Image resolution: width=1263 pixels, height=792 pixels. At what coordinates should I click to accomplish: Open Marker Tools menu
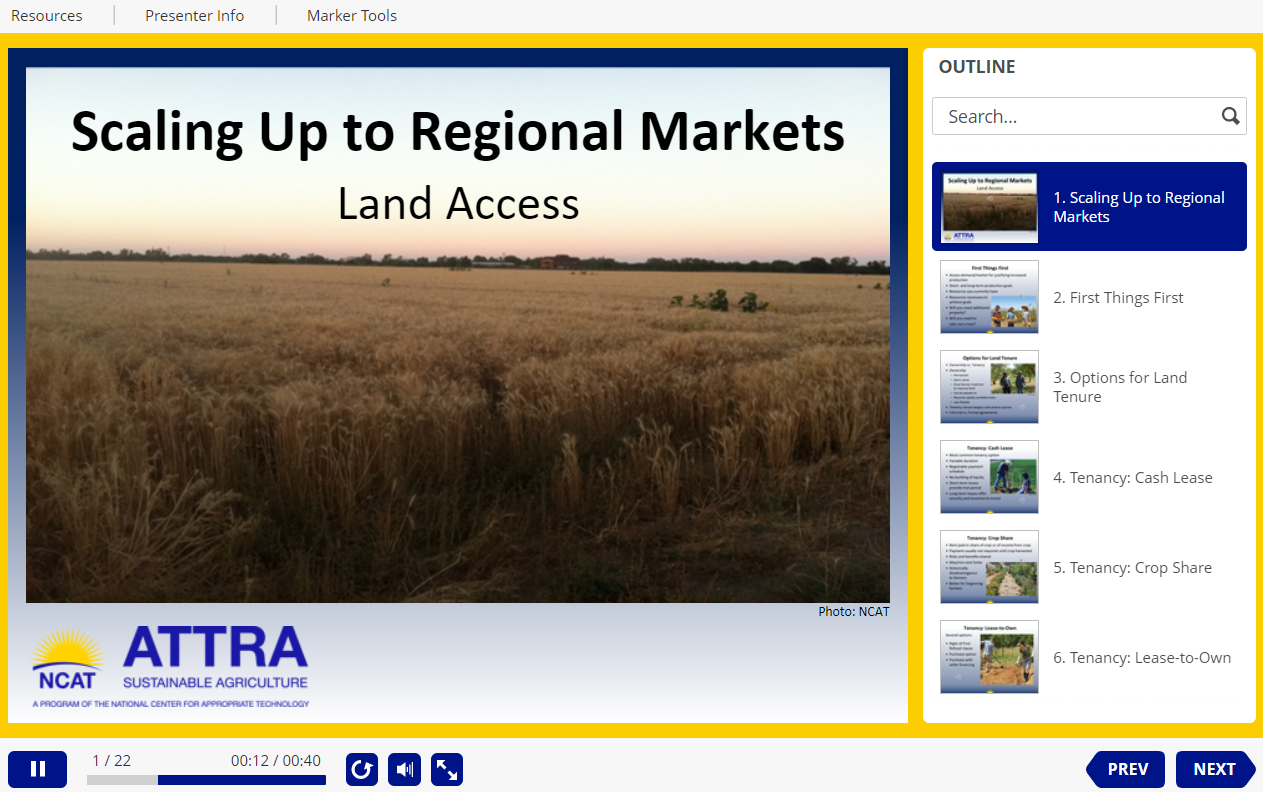coord(352,16)
